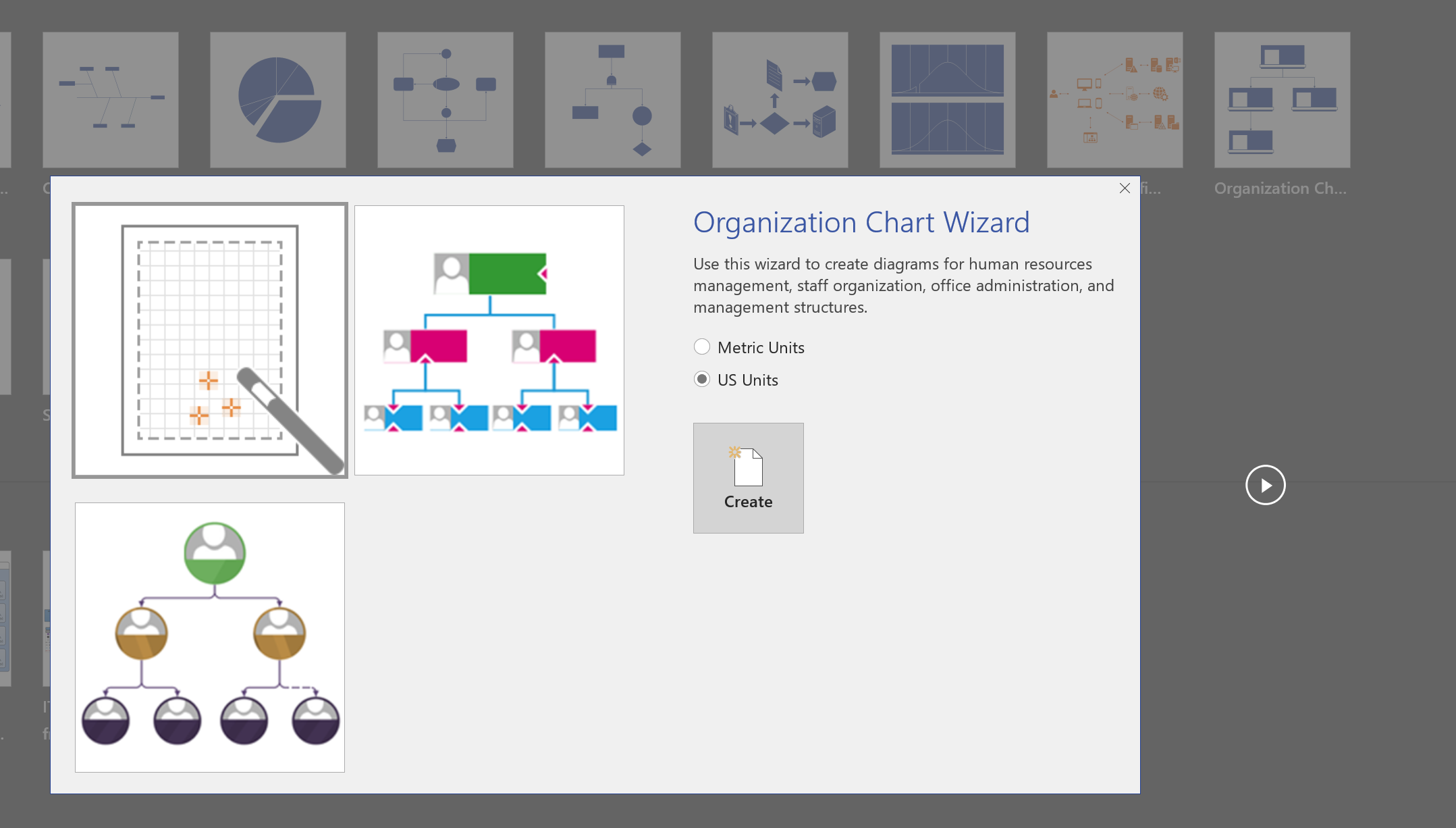The width and height of the screenshot is (1456, 828).
Task: Select the colorful org chart template icon
Action: (x=490, y=340)
